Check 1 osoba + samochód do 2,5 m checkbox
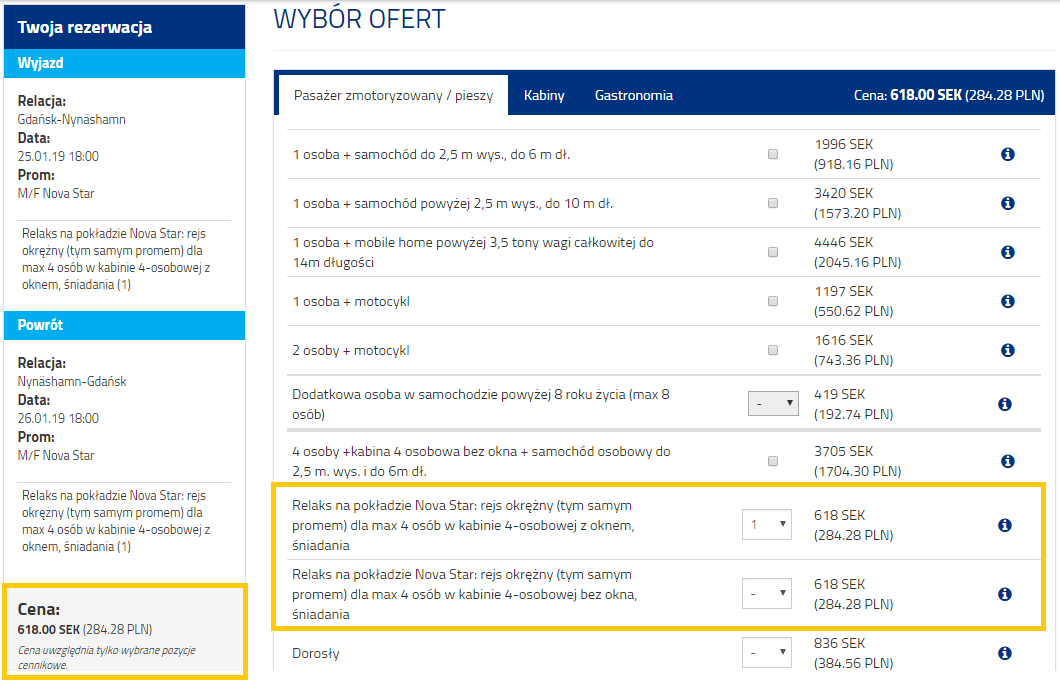Image resolution: width=1060 pixels, height=680 pixels. click(x=772, y=155)
